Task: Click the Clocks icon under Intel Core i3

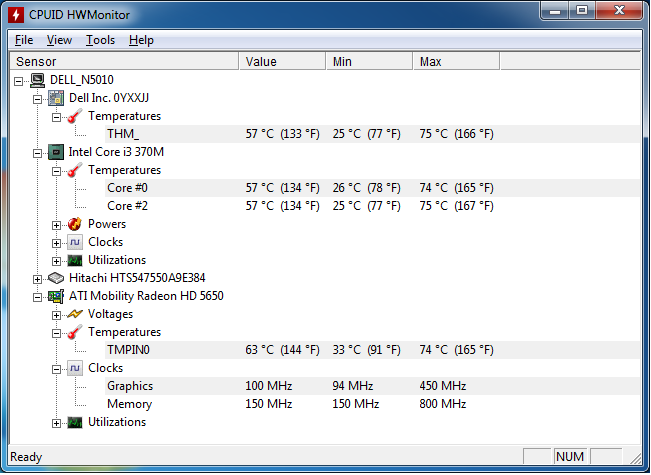Action: click(75, 242)
